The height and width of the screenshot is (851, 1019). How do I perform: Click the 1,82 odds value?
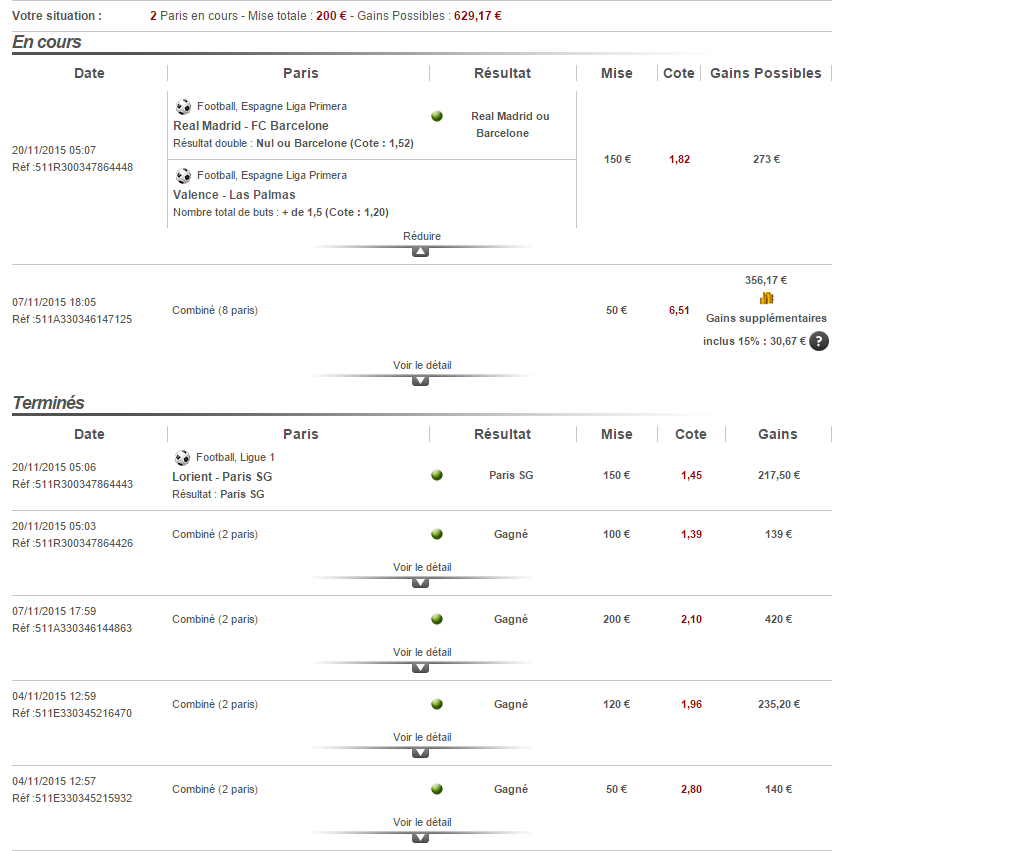(x=679, y=159)
